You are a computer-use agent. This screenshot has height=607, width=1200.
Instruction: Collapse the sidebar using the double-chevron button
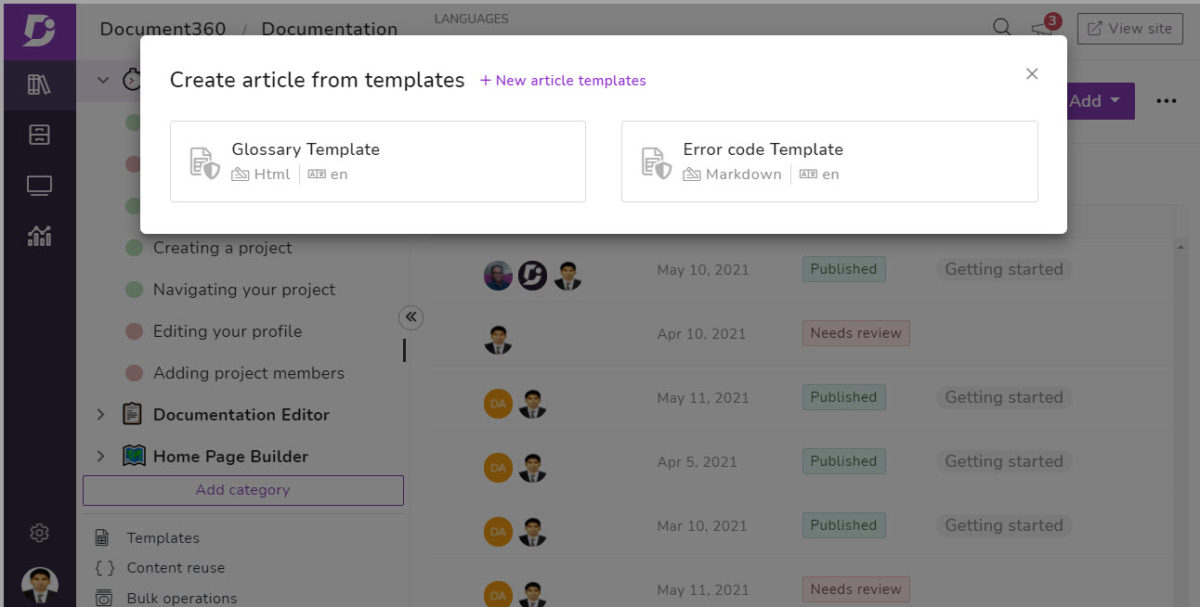(410, 317)
